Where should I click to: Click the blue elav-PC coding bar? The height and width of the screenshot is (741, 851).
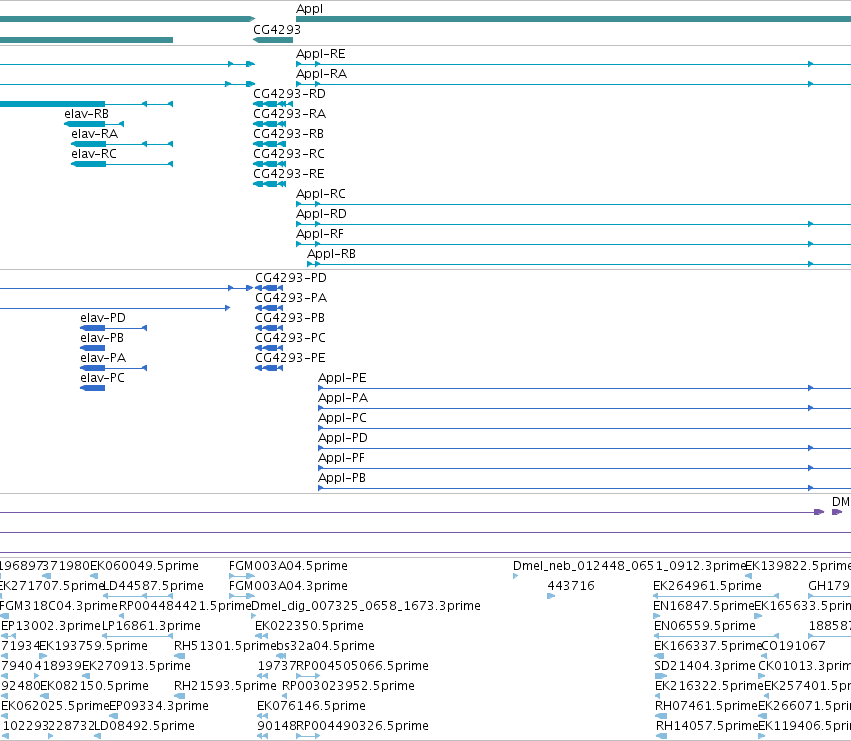[x=92, y=388]
